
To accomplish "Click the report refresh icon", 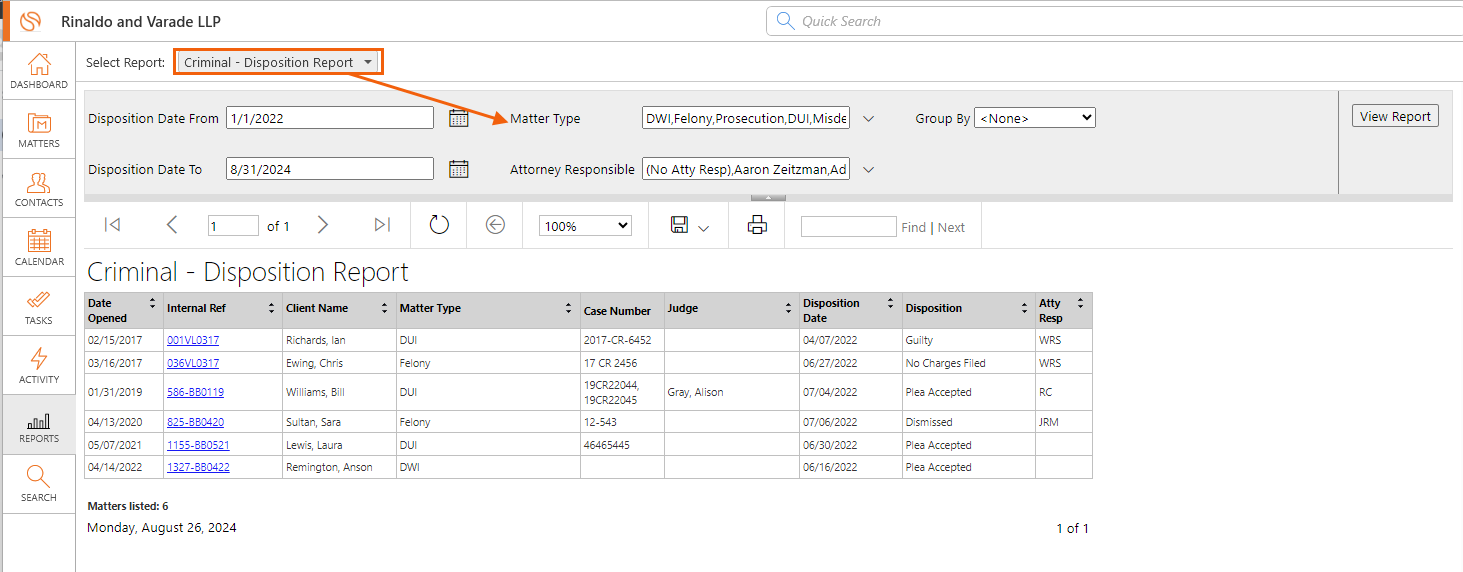I will [439, 225].
